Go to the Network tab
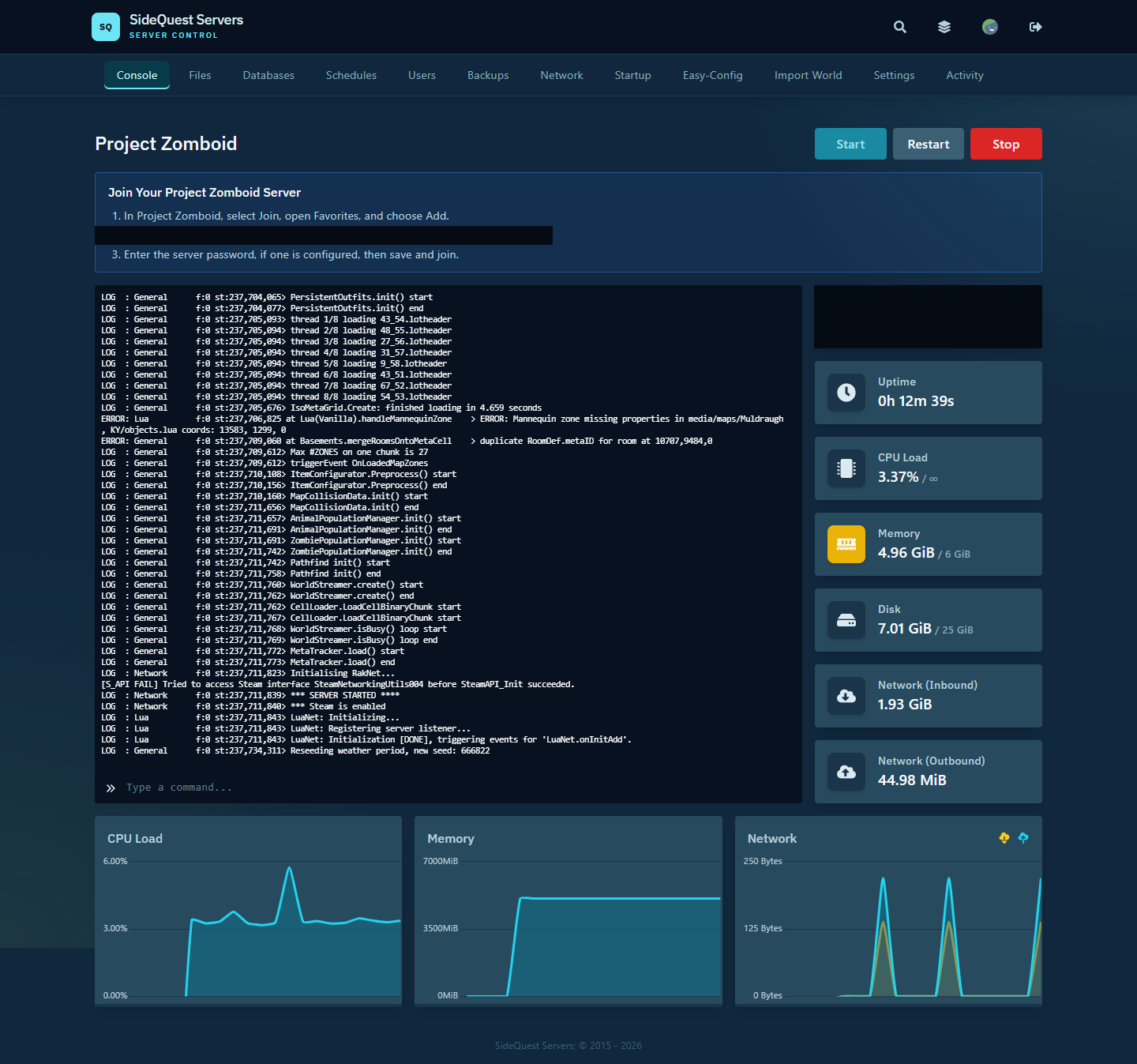Image resolution: width=1137 pixels, height=1064 pixels. tap(561, 75)
